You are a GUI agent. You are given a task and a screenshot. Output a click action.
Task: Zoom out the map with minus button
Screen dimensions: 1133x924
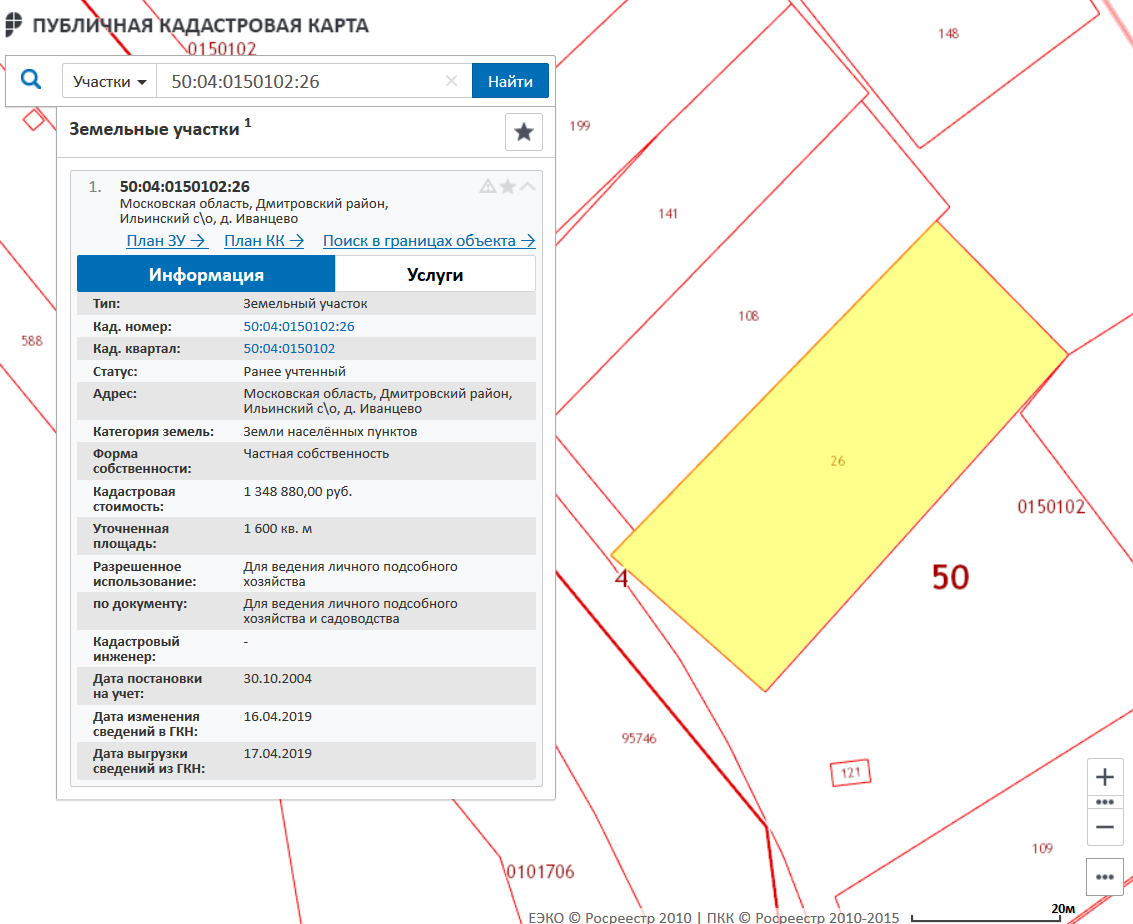click(1104, 827)
